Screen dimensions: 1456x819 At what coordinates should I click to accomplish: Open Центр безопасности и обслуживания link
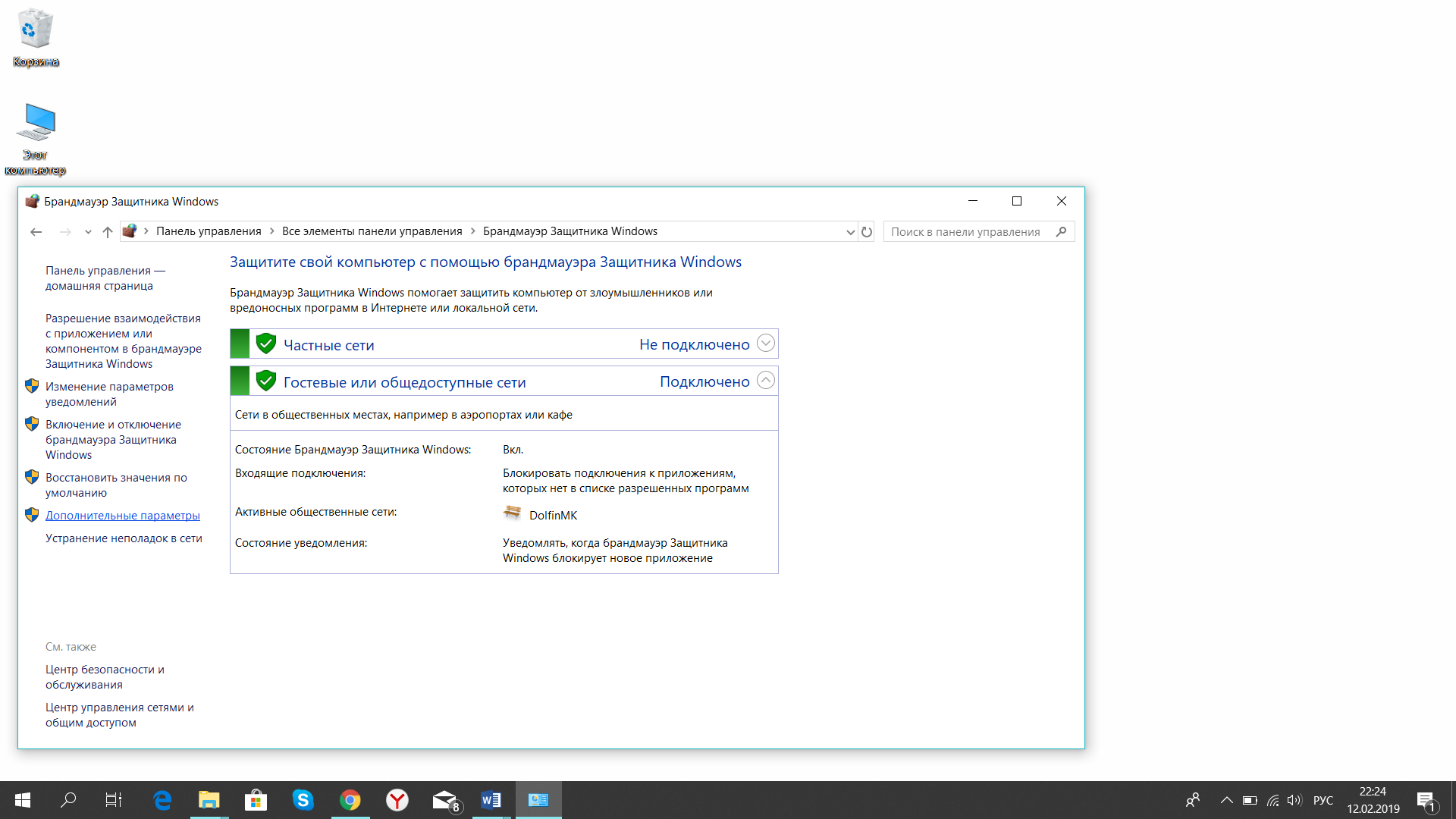[105, 677]
